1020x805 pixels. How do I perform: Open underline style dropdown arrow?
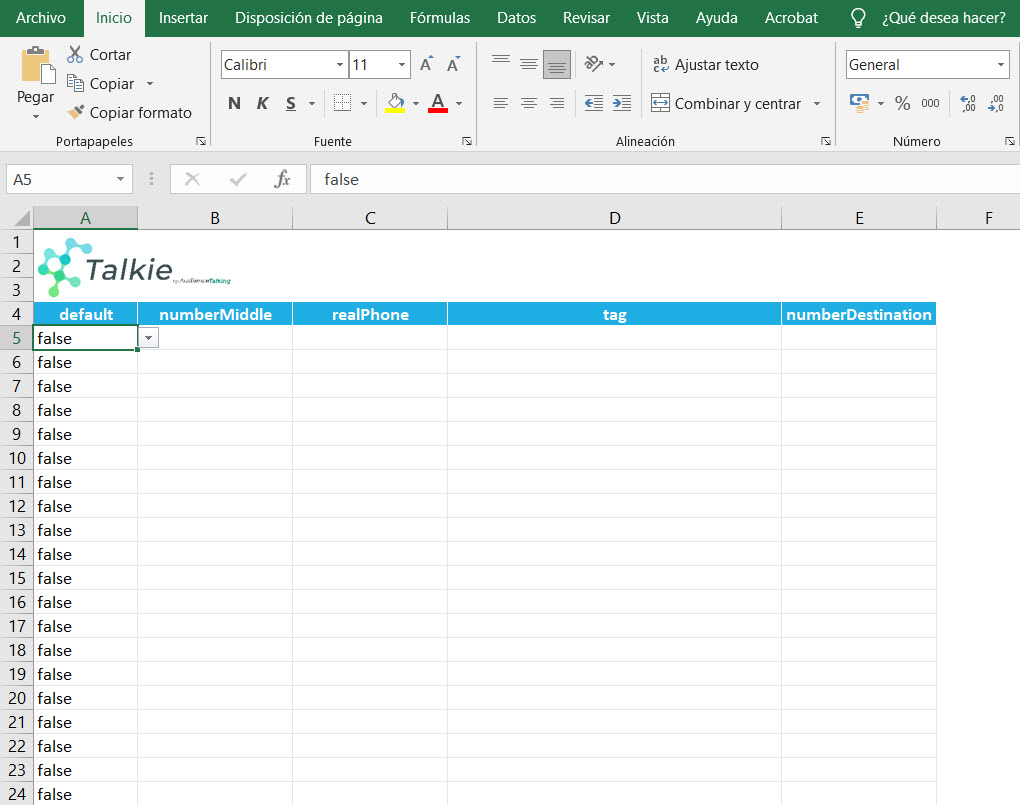[312, 103]
